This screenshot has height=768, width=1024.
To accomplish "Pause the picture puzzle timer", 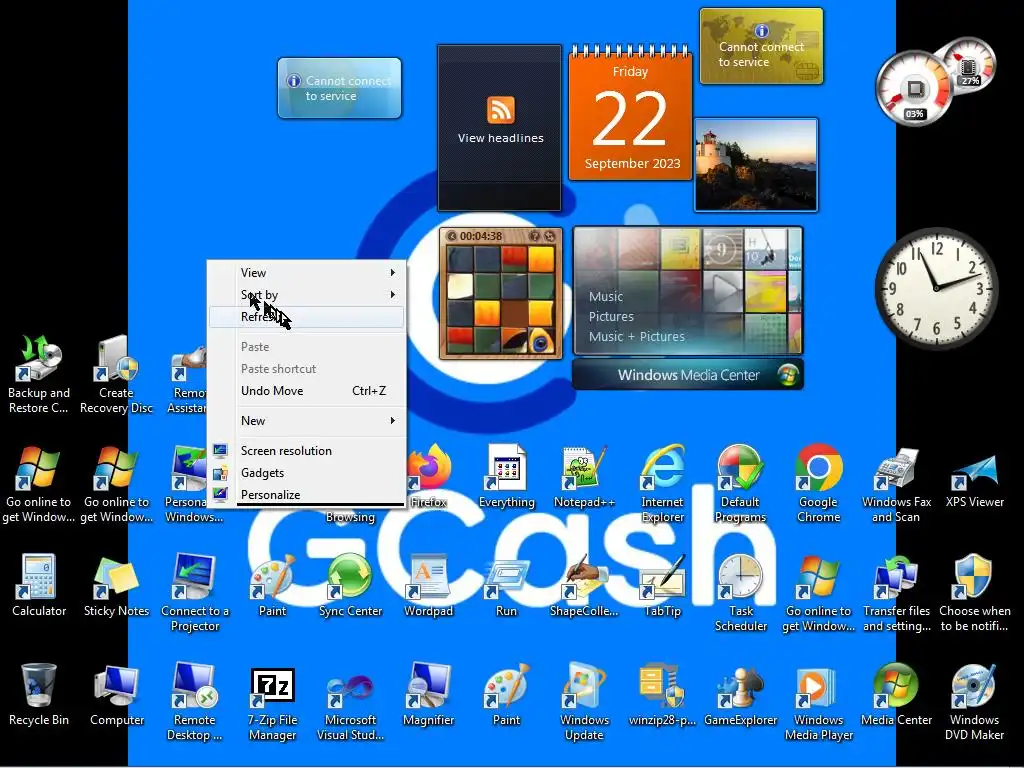I will pos(451,236).
